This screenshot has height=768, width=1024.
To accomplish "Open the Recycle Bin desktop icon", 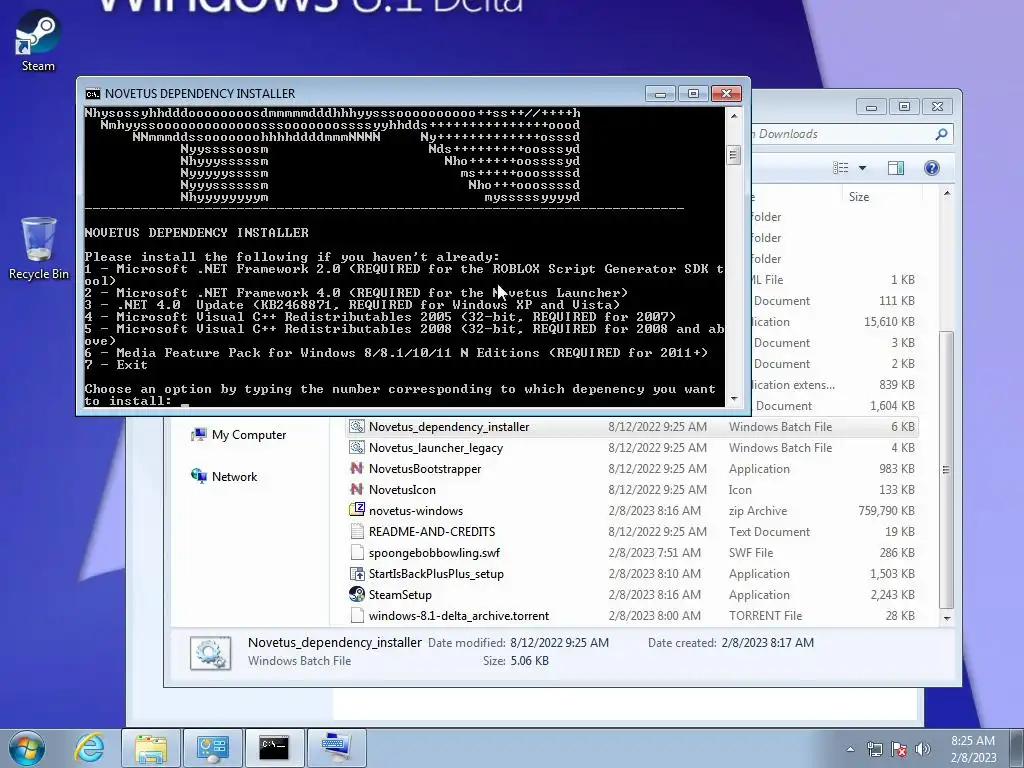I will pos(39,248).
